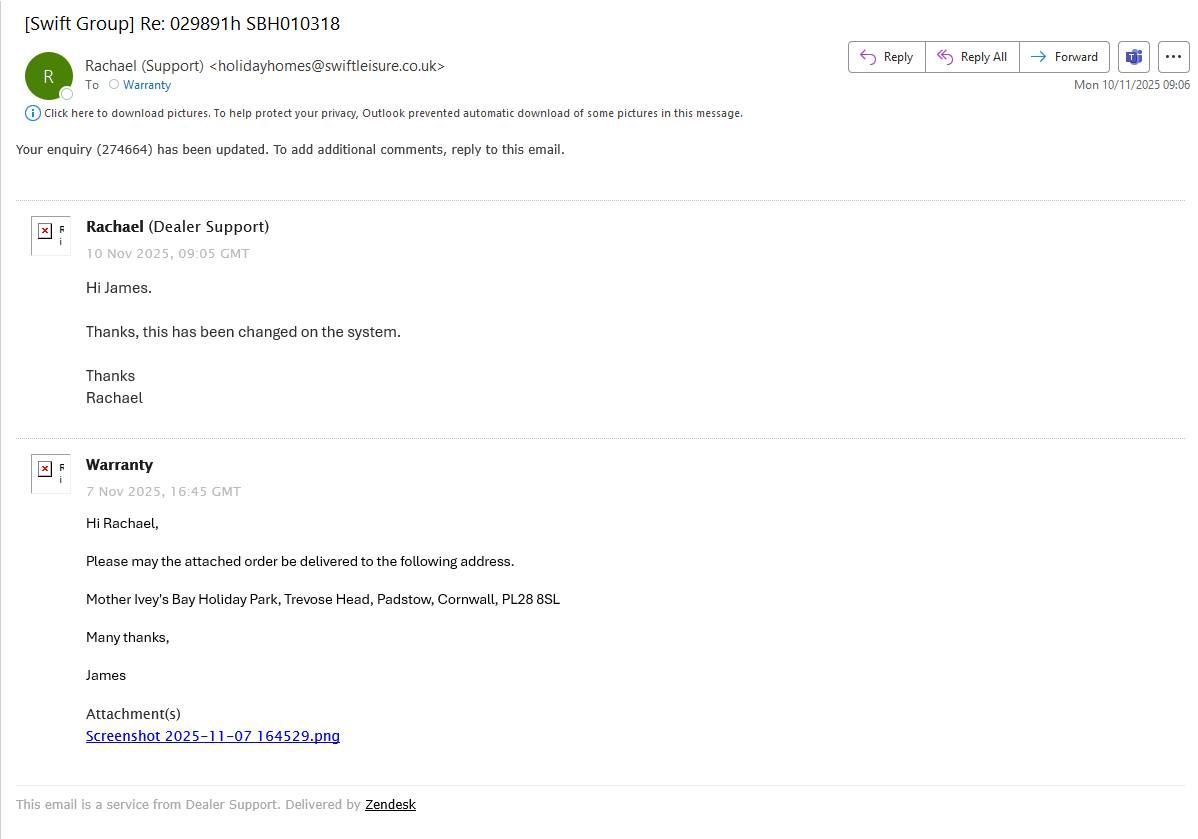Click the Mother Ivey's Bay Holiday Park address line

[x=323, y=599]
